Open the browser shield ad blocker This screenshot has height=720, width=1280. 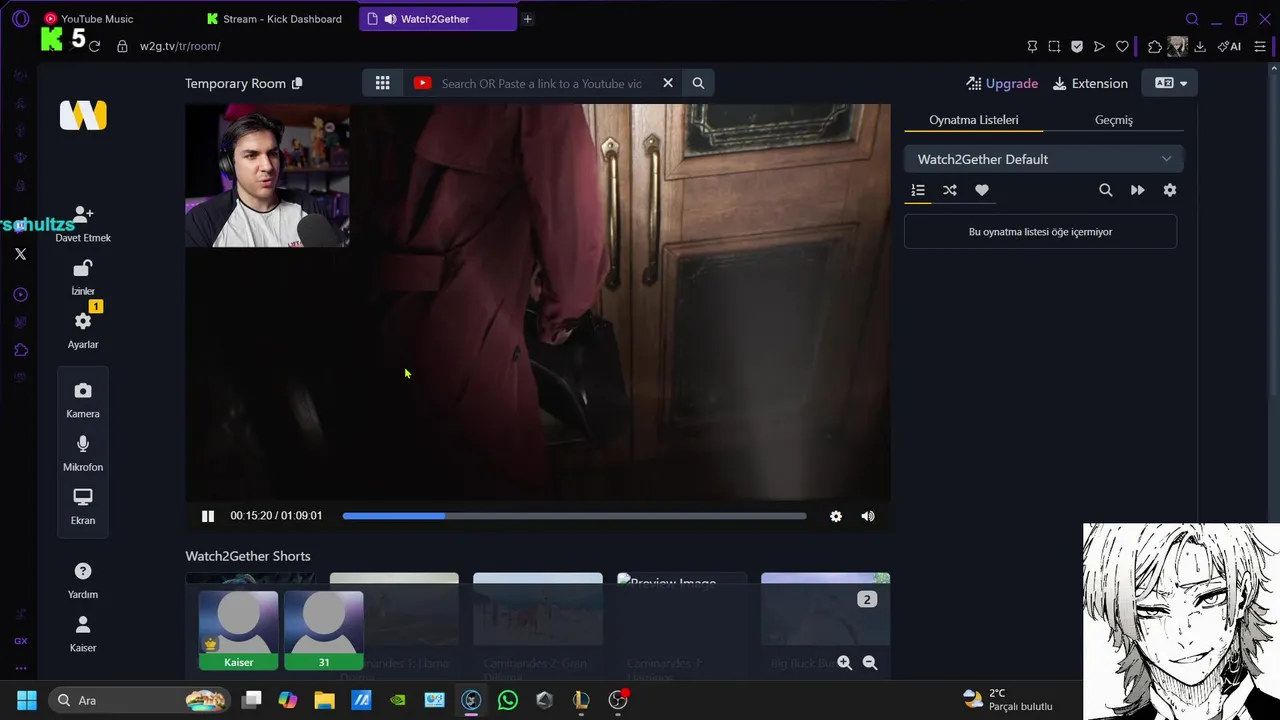tap(1077, 46)
